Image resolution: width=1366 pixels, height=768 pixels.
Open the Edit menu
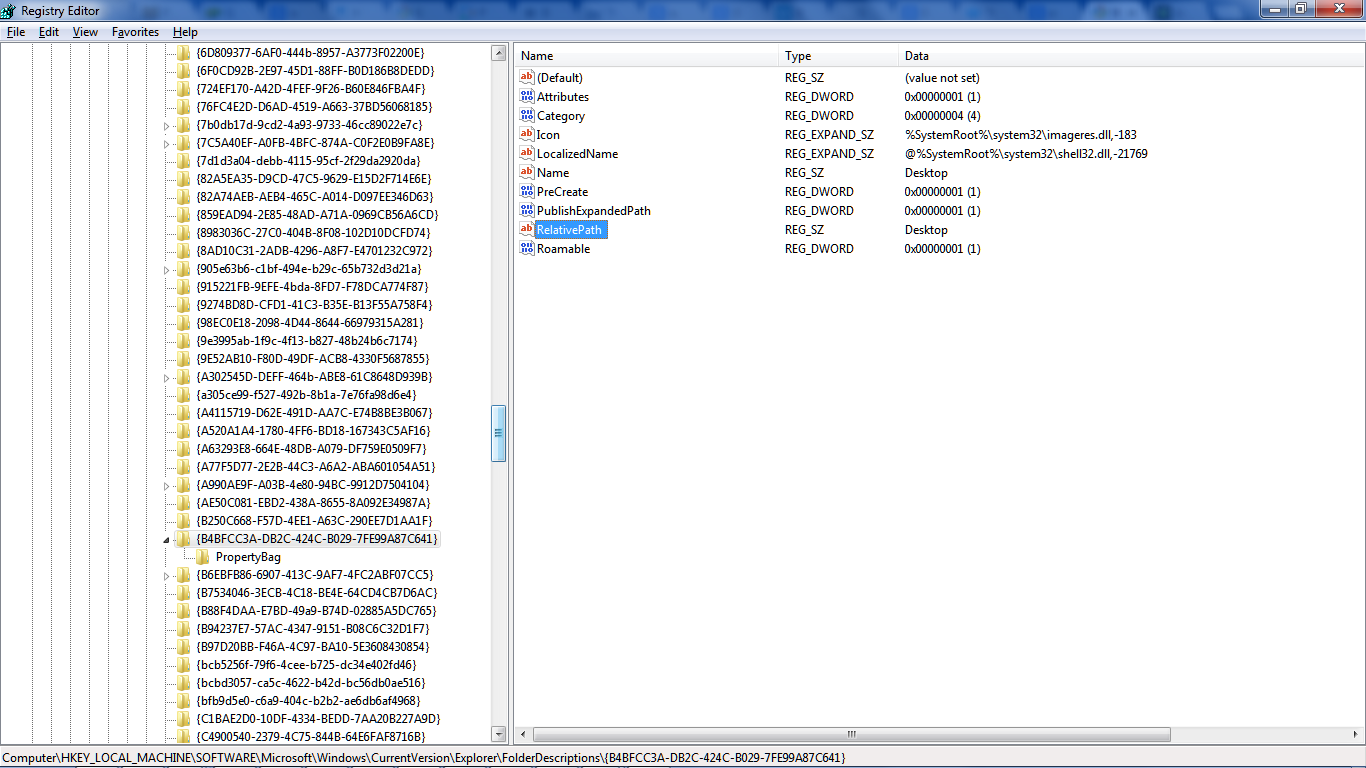[49, 32]
